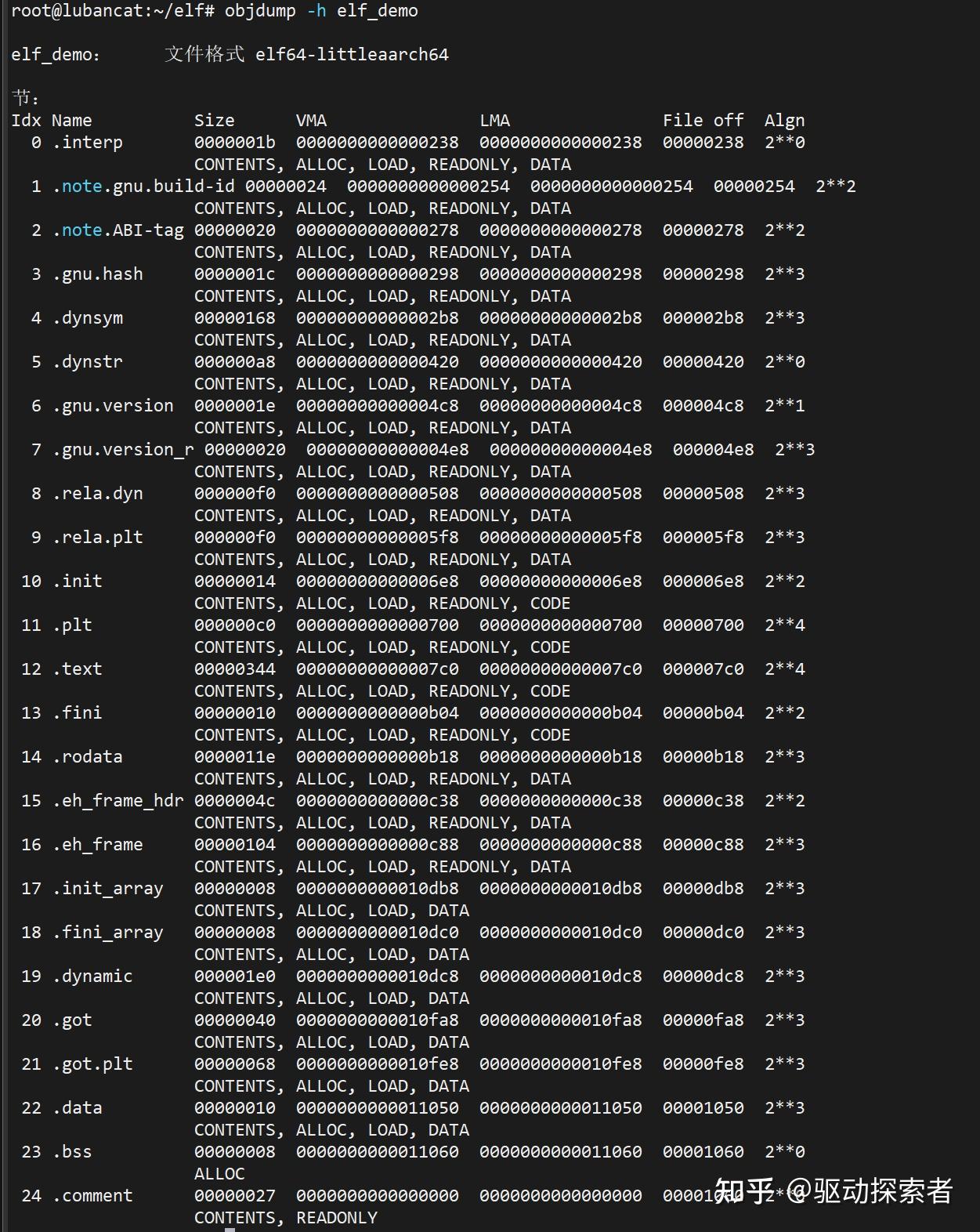The image size is (980, 1232).
Task: Select the .got.plt section name
Action: click(x=92, y=1064)
